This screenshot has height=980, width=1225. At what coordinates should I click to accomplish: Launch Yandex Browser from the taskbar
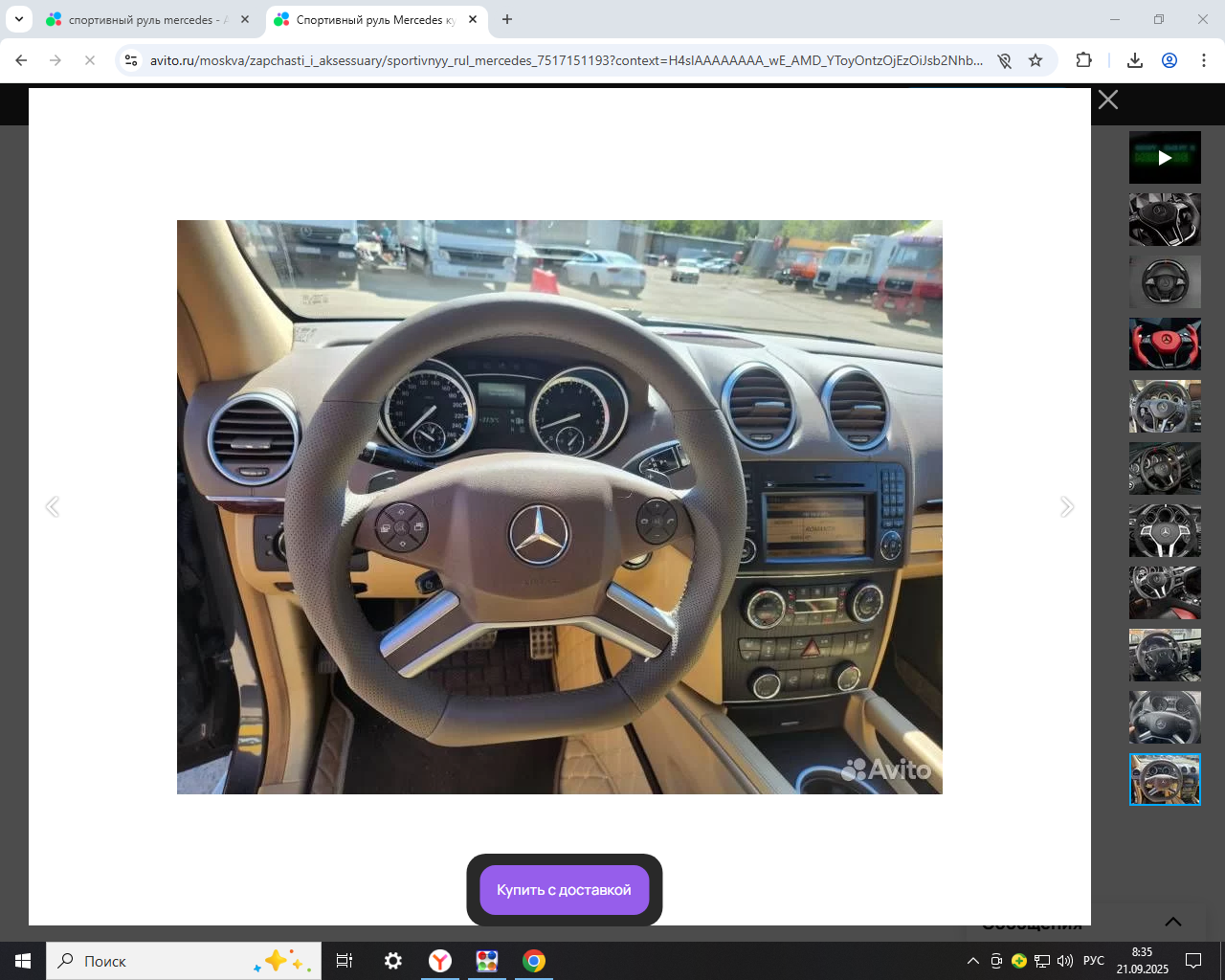coord(440,961)
